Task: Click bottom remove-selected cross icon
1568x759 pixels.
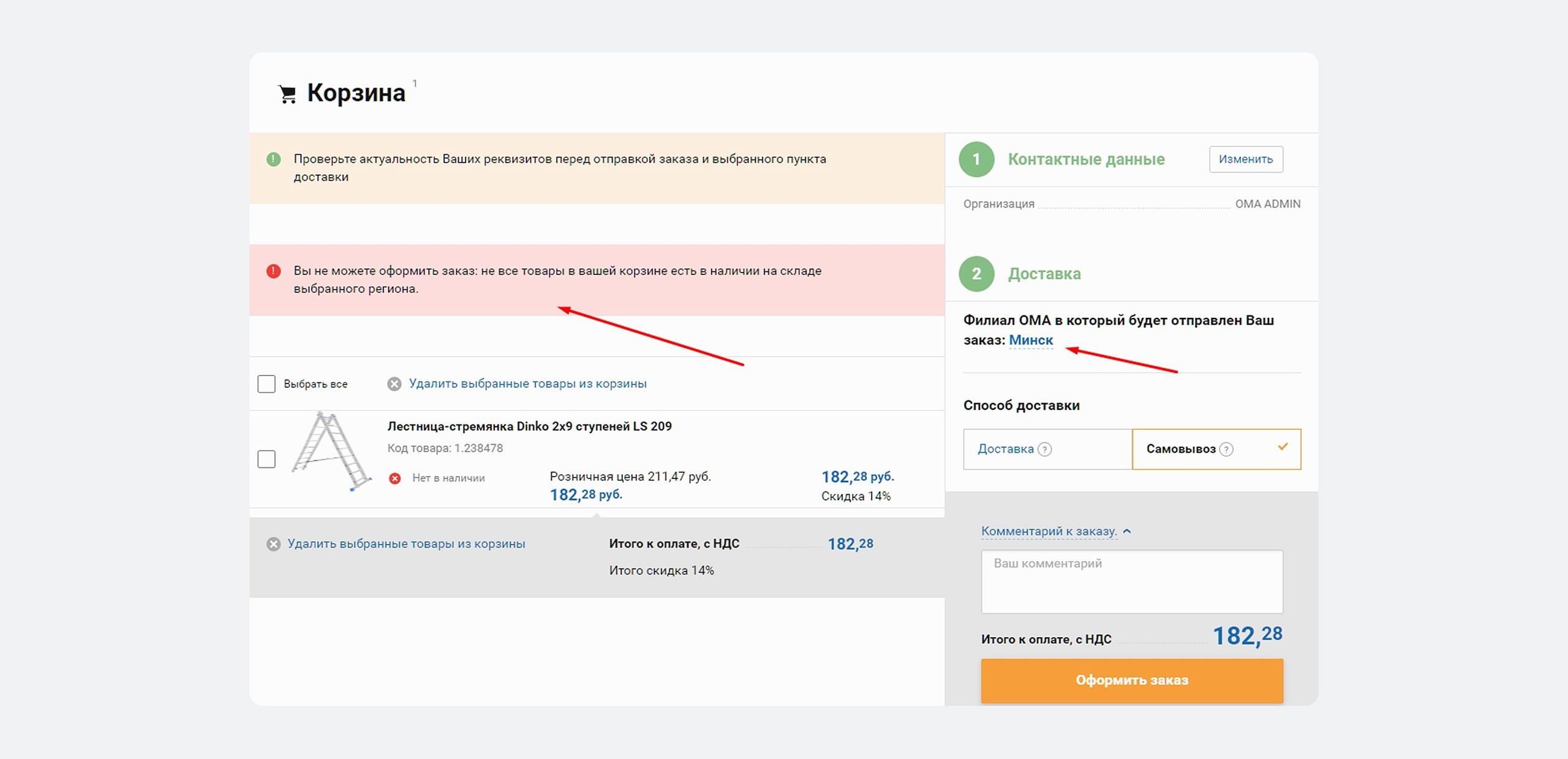Action: click(274, 544)
